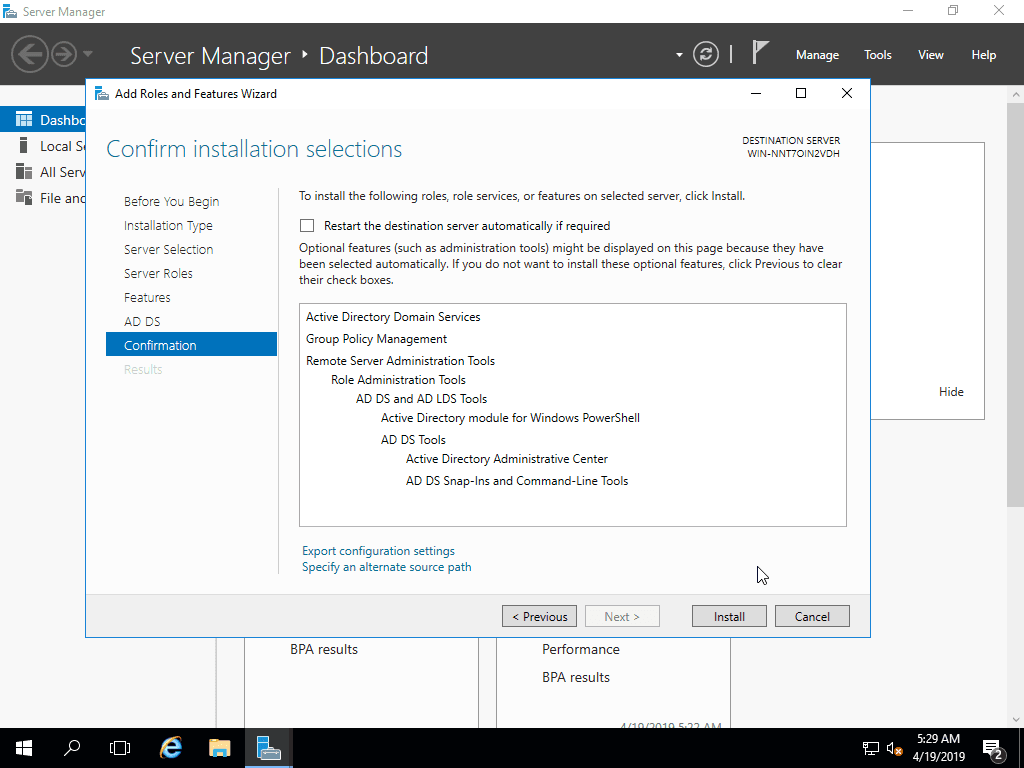Click the wizard title bar icon
Image resolution: width=1024 pixels, height=768 pixels.
(x=102, y=93)
